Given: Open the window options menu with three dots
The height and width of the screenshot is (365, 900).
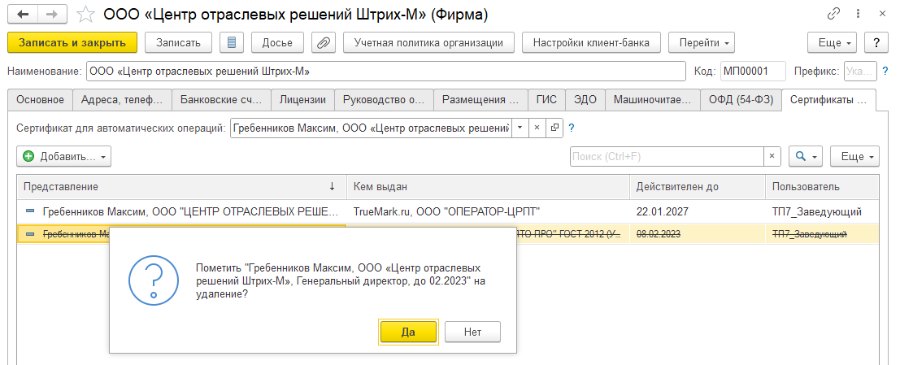Looking at the screenshot, I should point(858,14).
